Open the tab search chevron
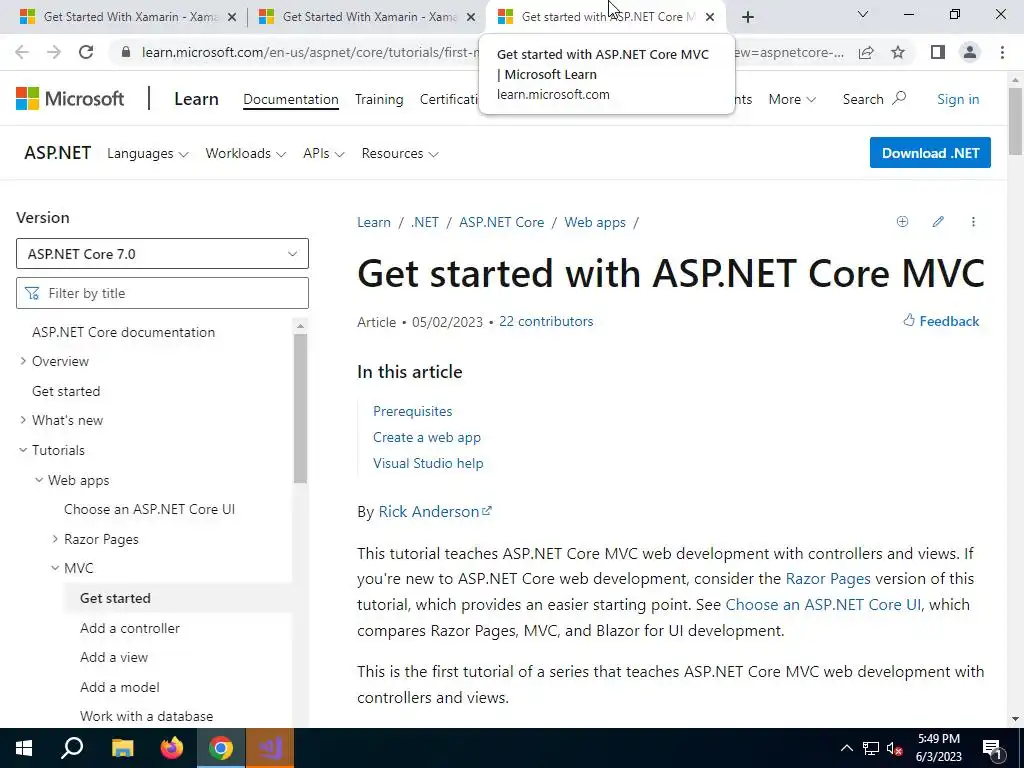The image size is (1024, 768). [x=863, y=14]
